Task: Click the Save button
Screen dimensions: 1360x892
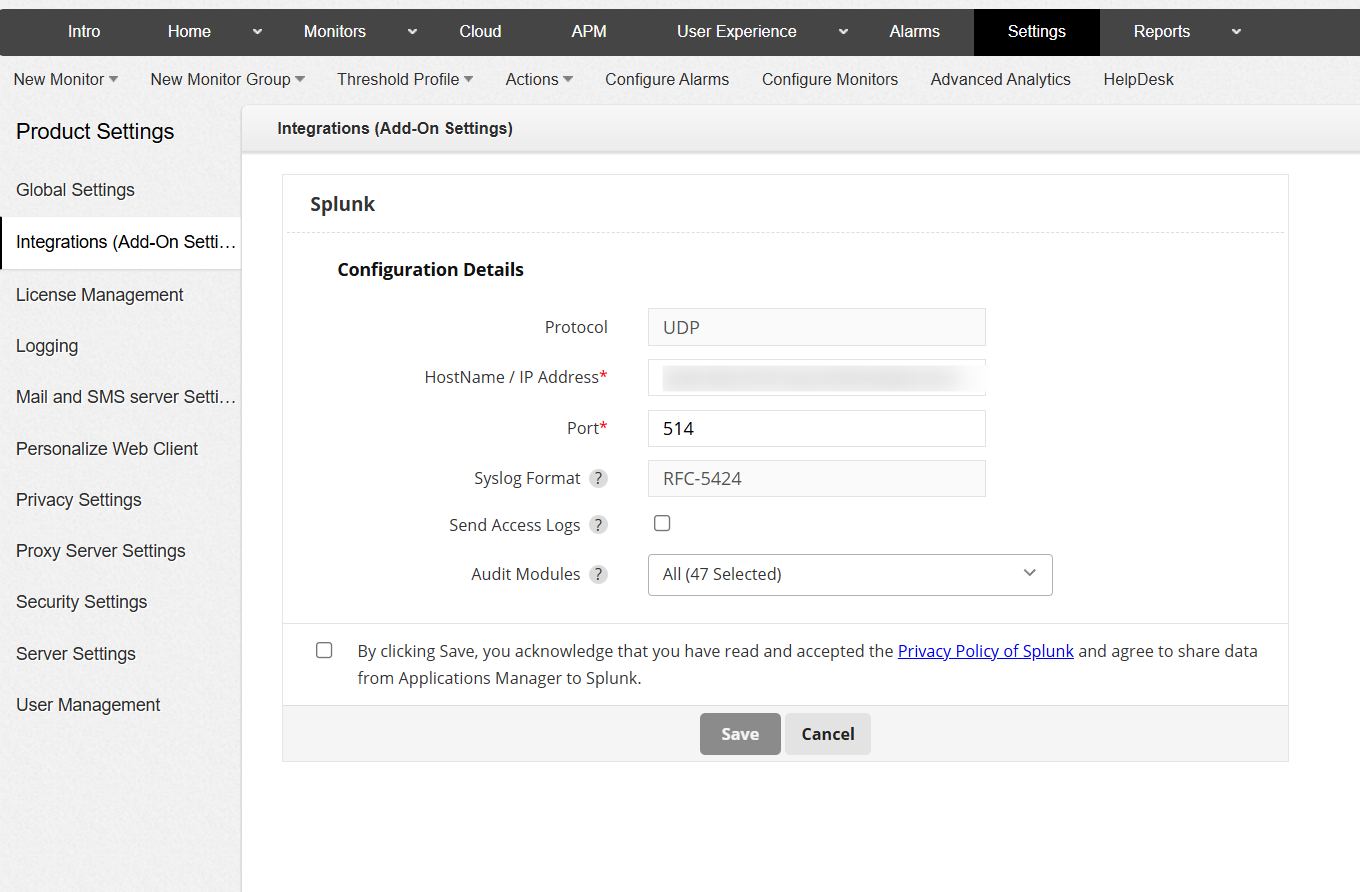Action: click(x=740, y=733)
